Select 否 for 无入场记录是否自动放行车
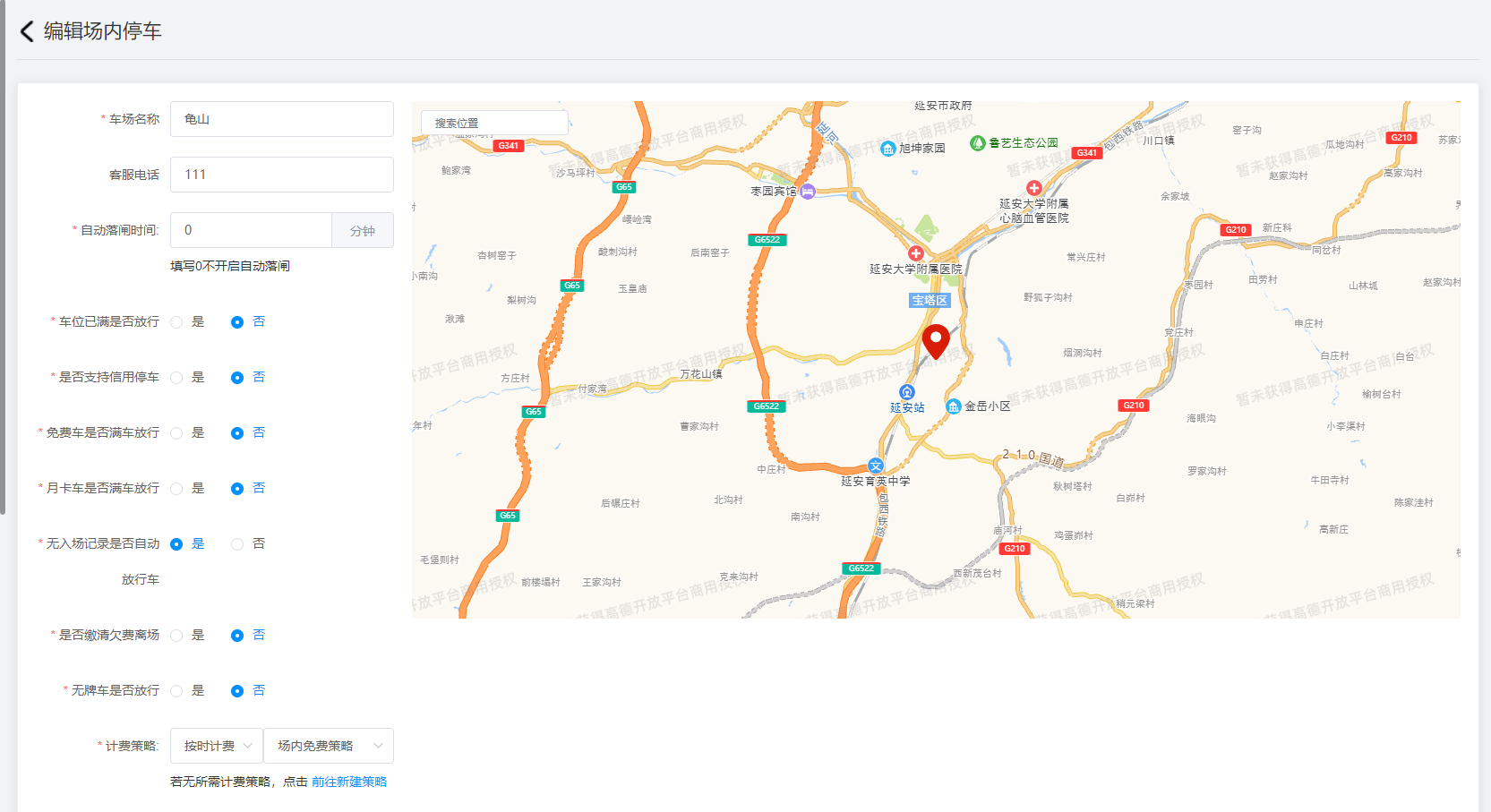The image size is (1491, 812). (237, 544)
